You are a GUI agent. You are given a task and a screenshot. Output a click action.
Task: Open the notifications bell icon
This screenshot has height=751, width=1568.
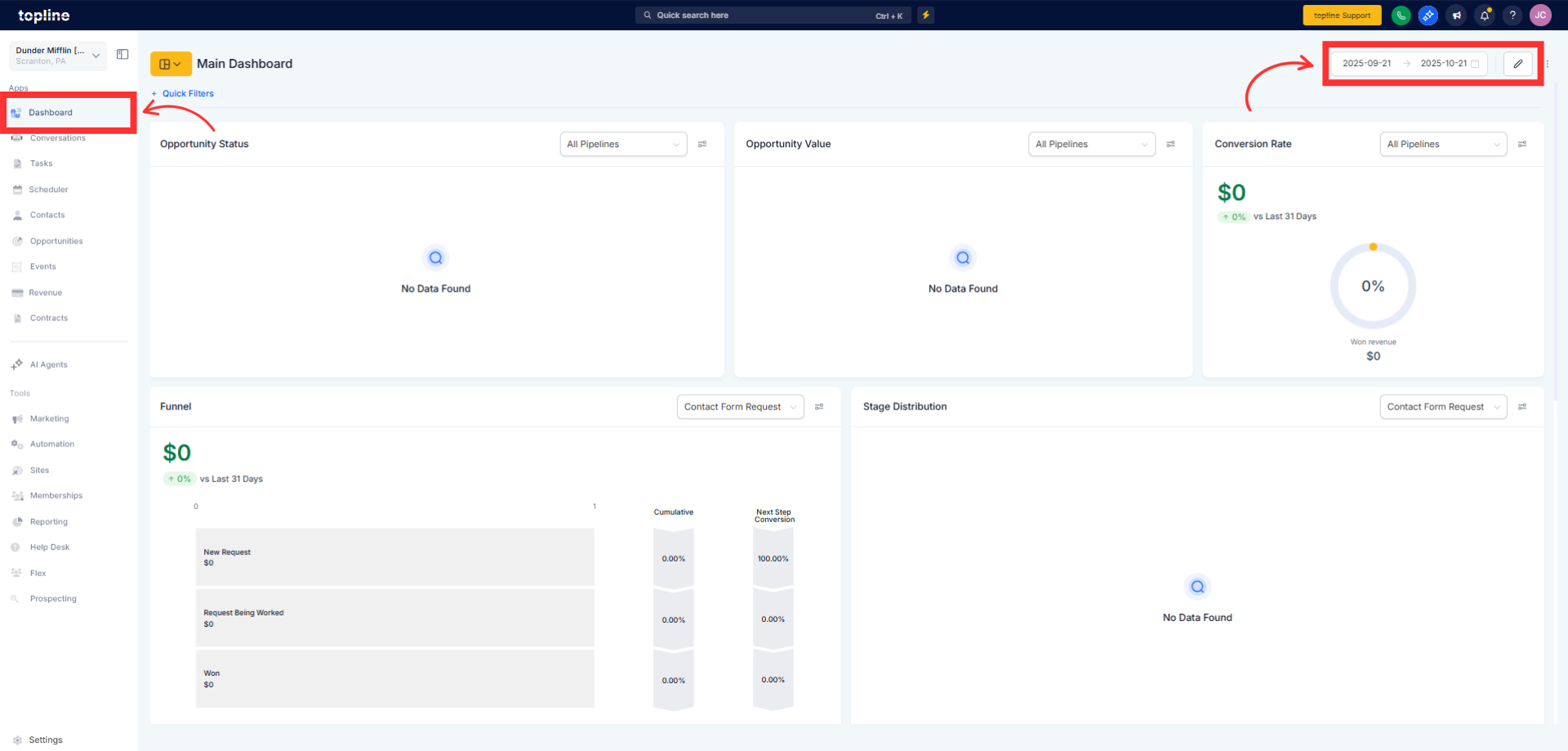pyautogui.click(x=1485, y=16)
